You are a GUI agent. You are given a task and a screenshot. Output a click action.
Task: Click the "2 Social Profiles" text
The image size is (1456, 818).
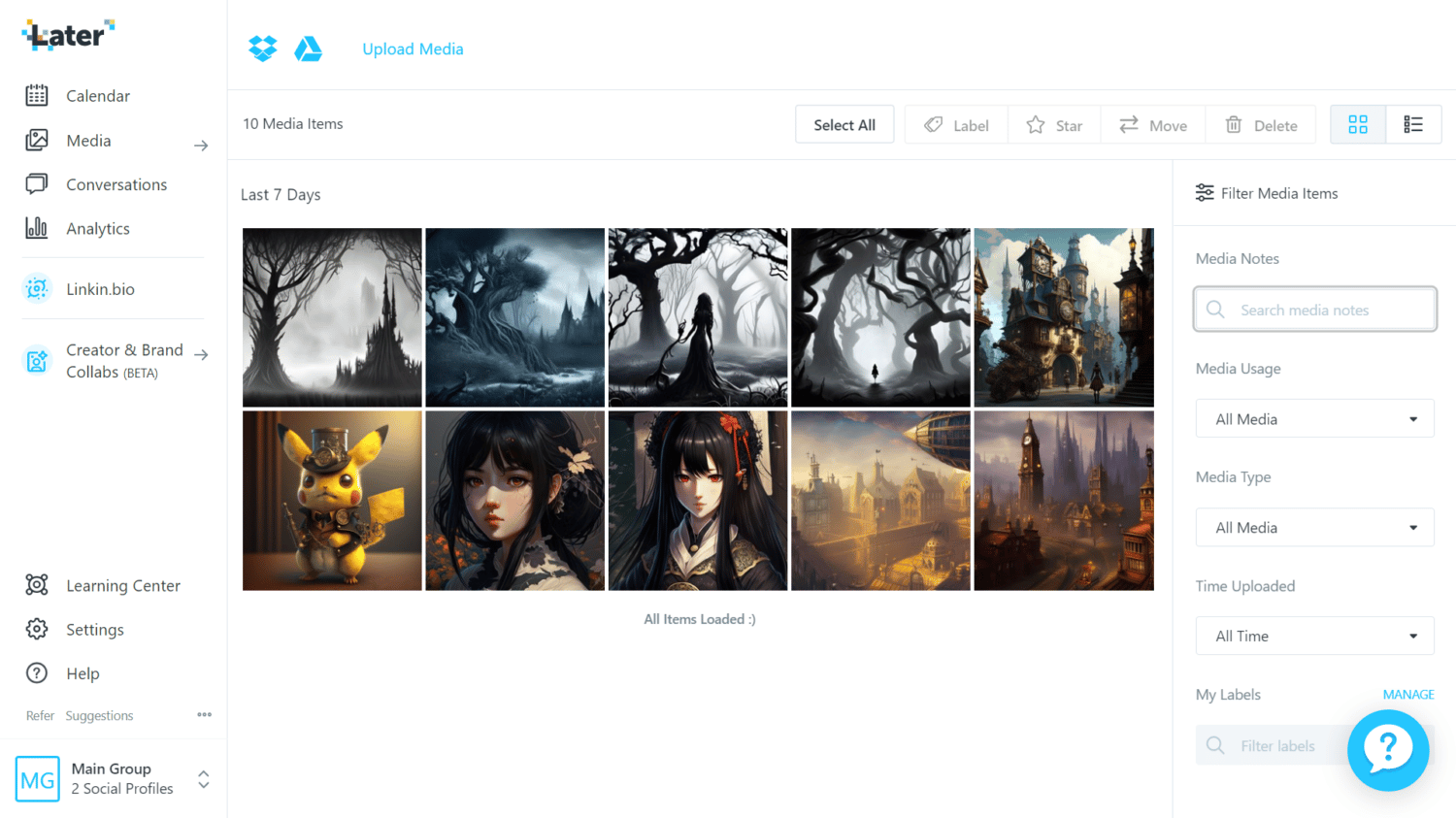[x=122, y=789]
